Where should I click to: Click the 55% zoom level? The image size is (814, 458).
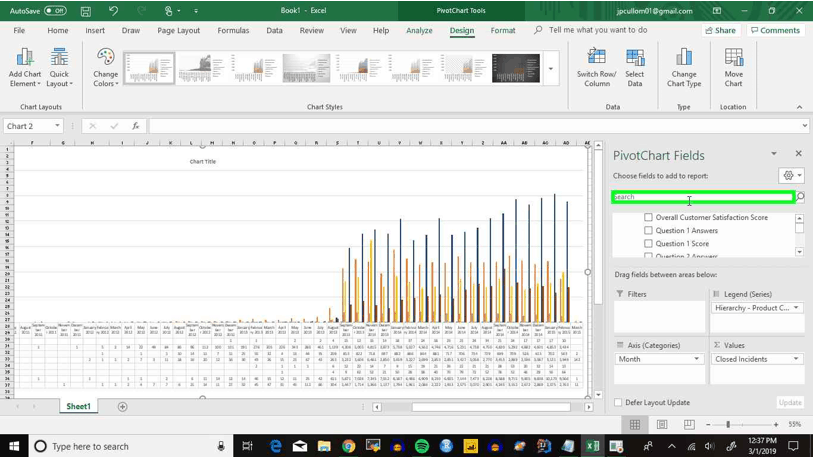794,425
